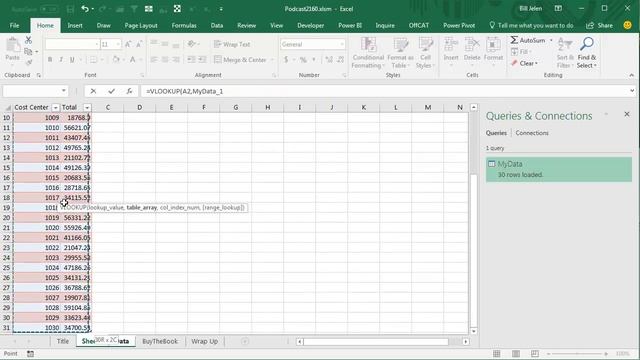
Task: Open the Name Box dropdown
Action: click(64, 91)
